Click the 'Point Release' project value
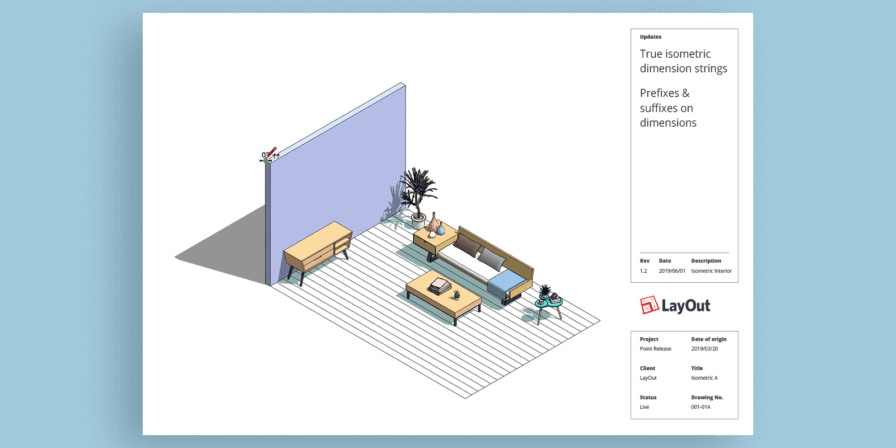 coord(654,349)
